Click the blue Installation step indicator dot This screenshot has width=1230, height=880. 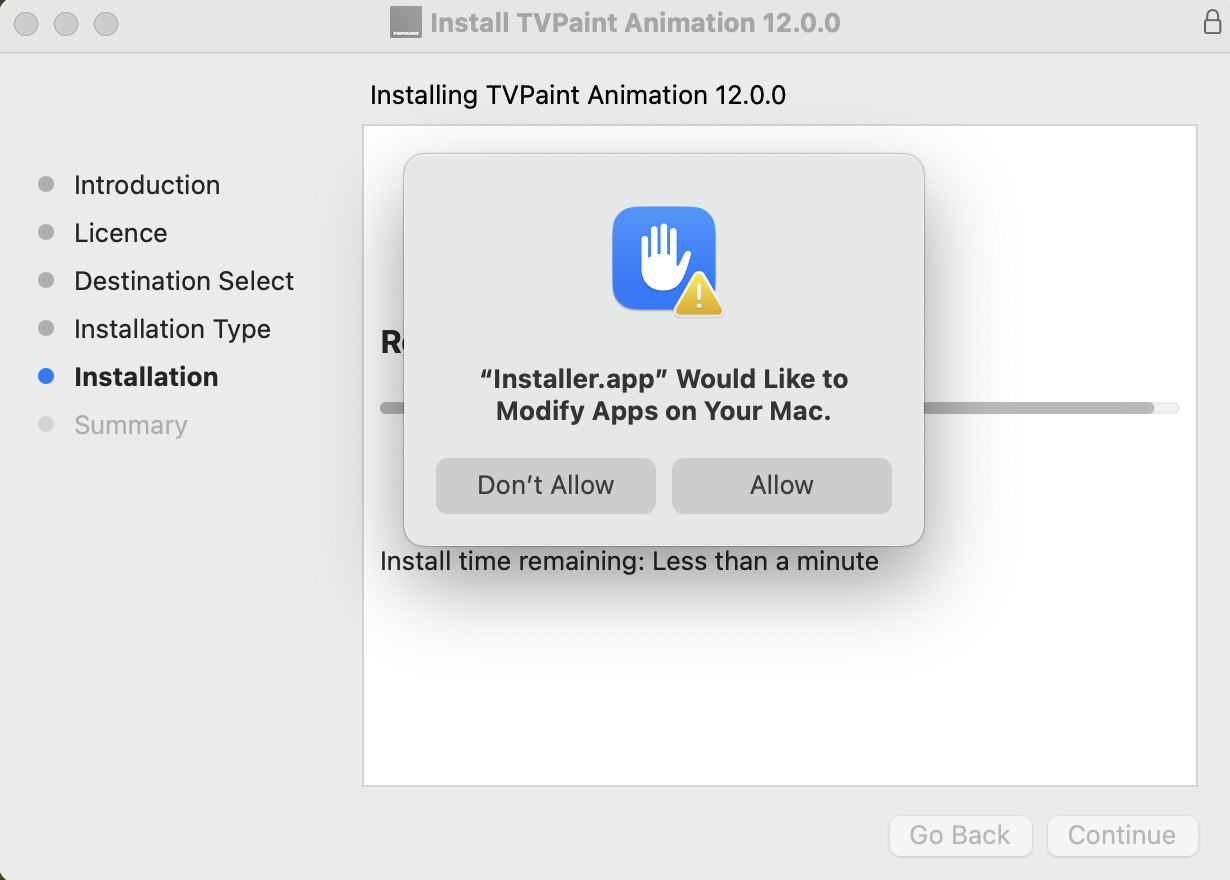click(46, 376)
